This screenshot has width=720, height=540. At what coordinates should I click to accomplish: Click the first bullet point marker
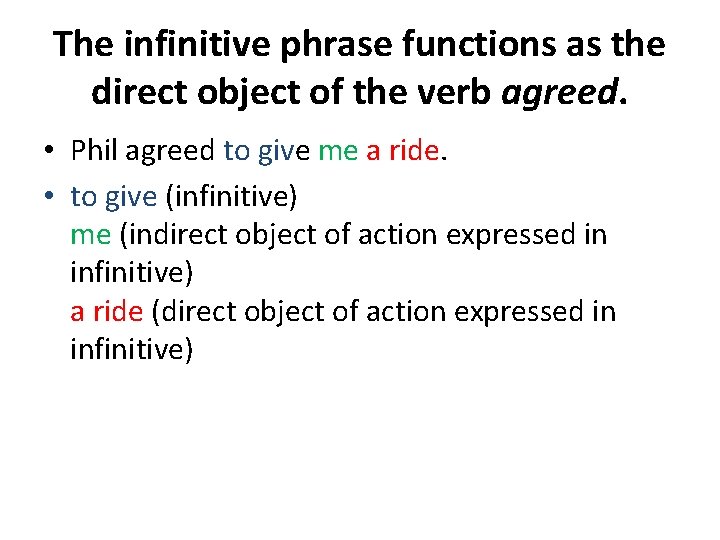(x=48, y=152)
